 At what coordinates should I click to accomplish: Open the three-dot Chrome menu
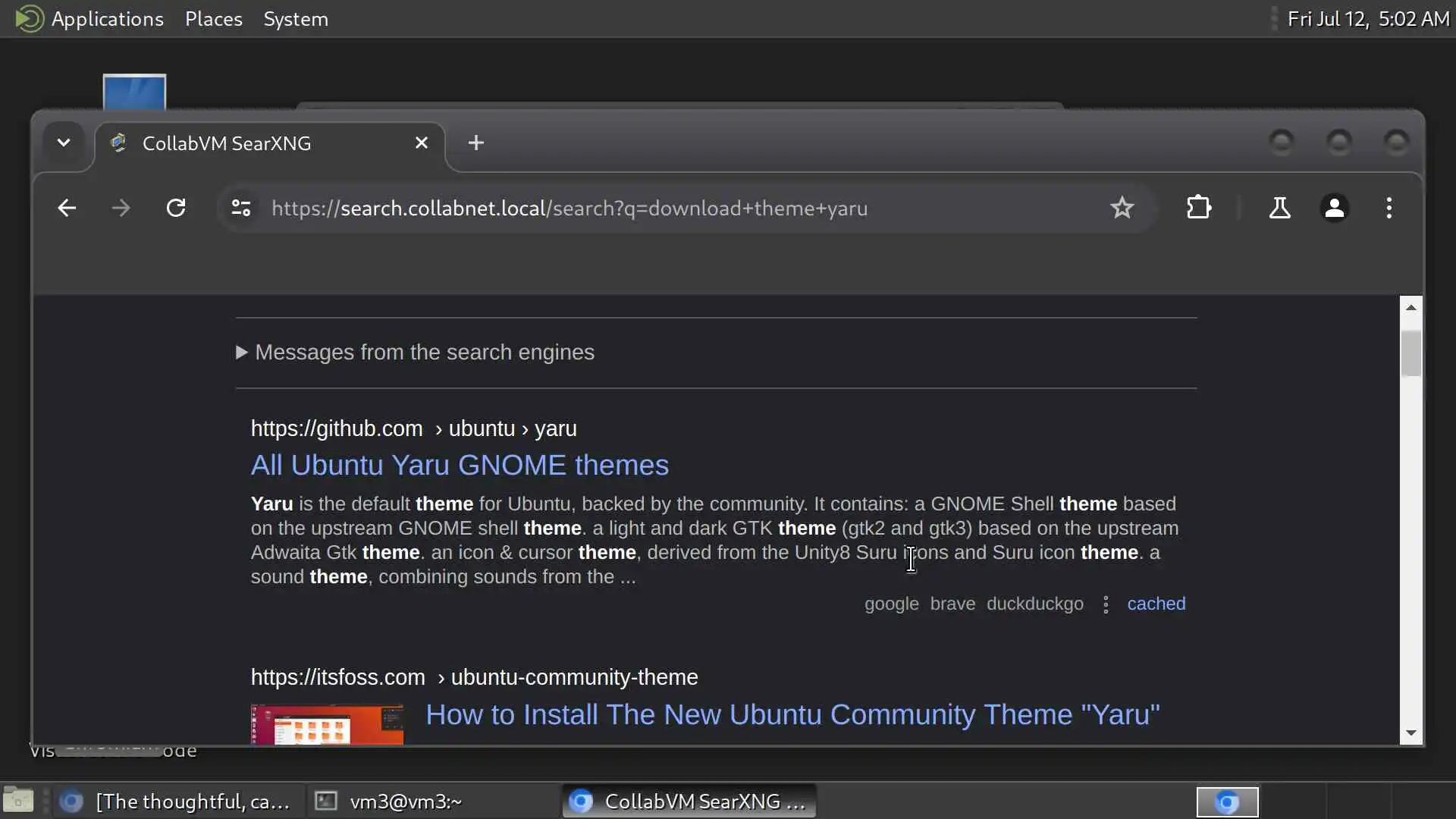point(1389,208)
